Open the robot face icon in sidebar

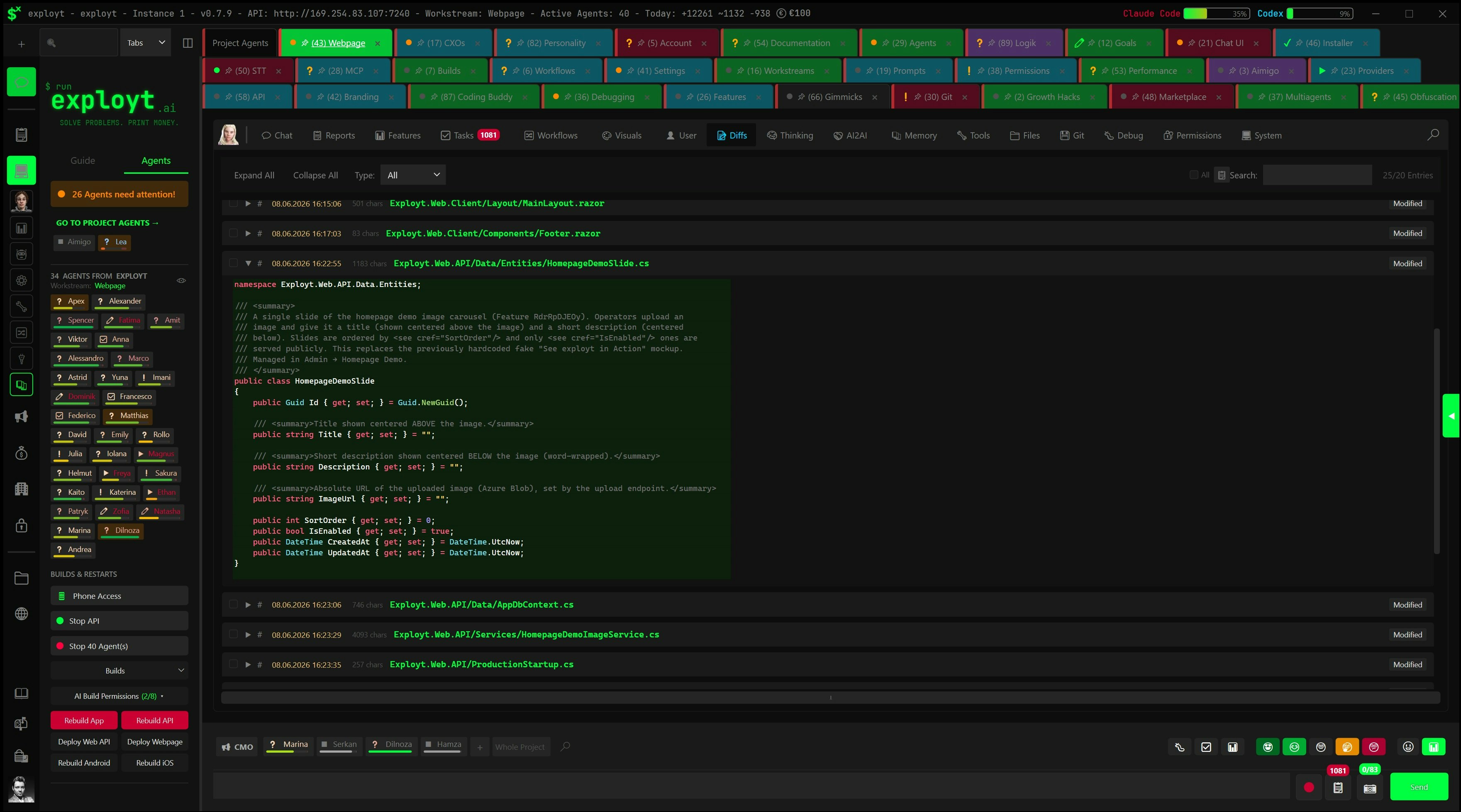(x=22, y=254)
